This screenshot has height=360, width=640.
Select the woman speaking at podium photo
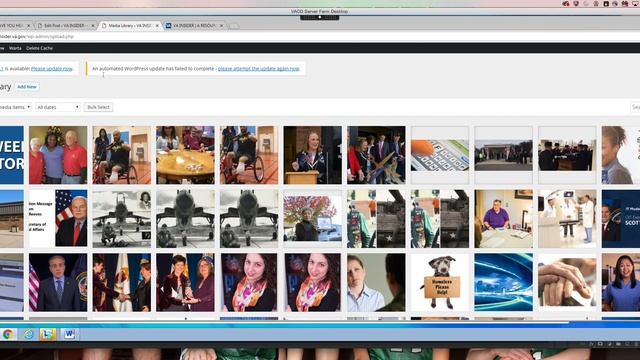[313, 155]
